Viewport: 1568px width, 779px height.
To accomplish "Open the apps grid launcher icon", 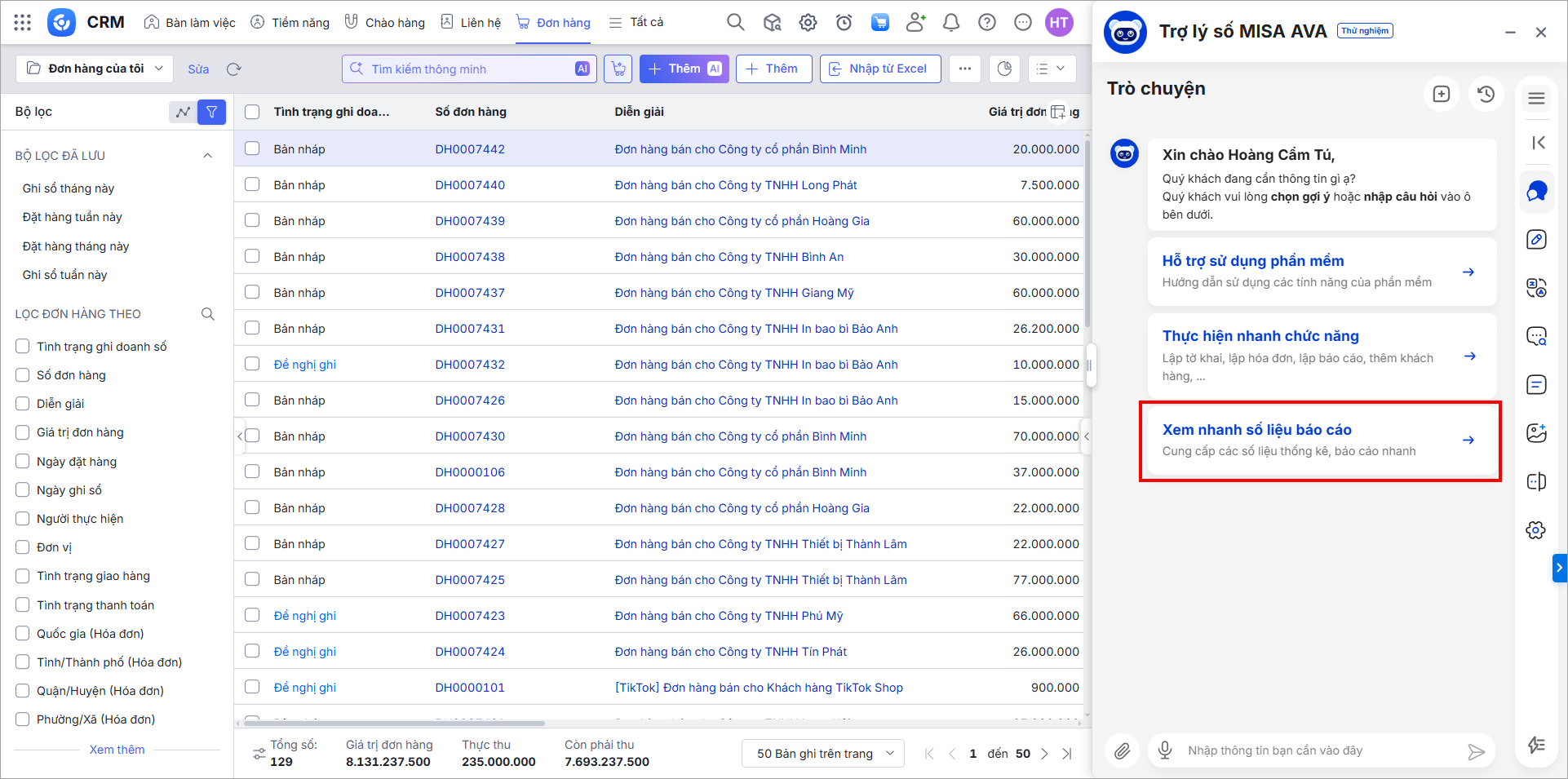I will [23, 23].
